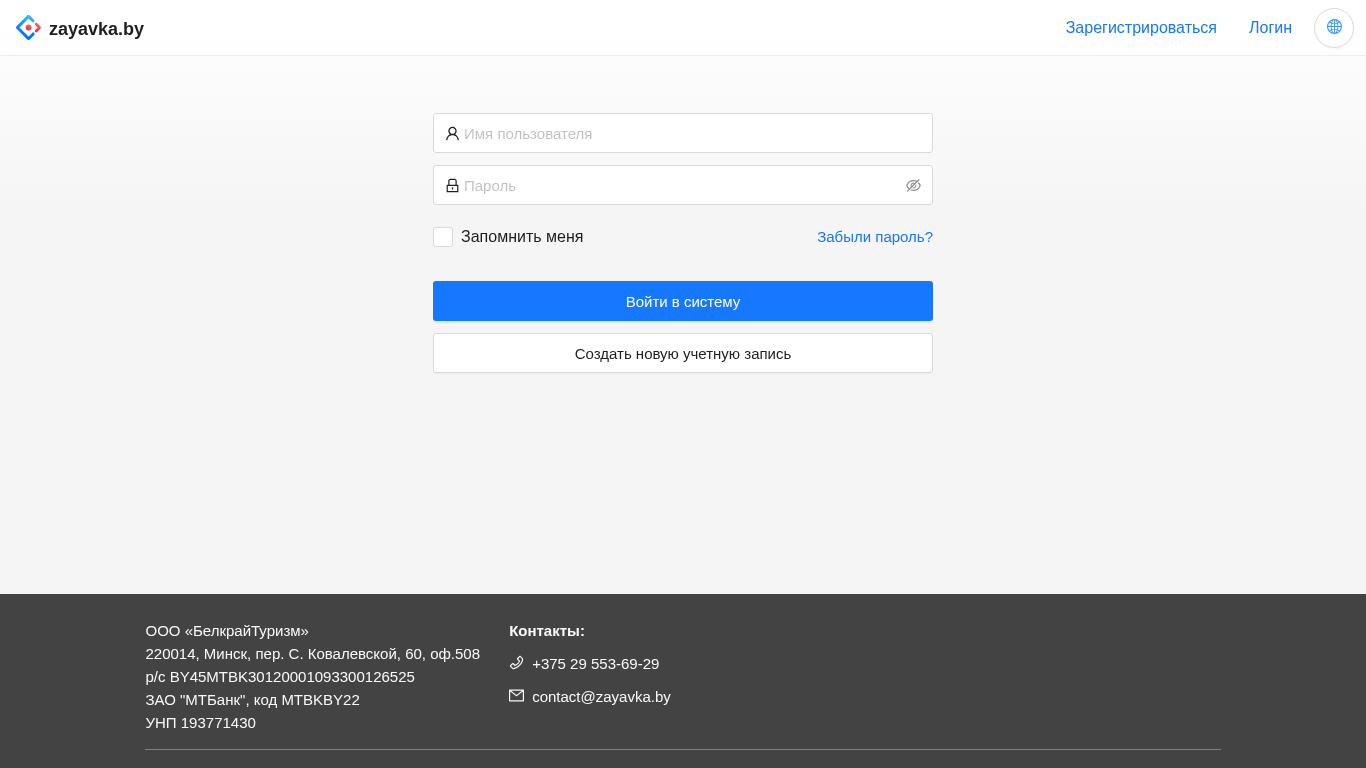Select "Логин" in the top navigation
Image resolution: width=1366 pixels, height=768 pixels.
(1270, 28)
